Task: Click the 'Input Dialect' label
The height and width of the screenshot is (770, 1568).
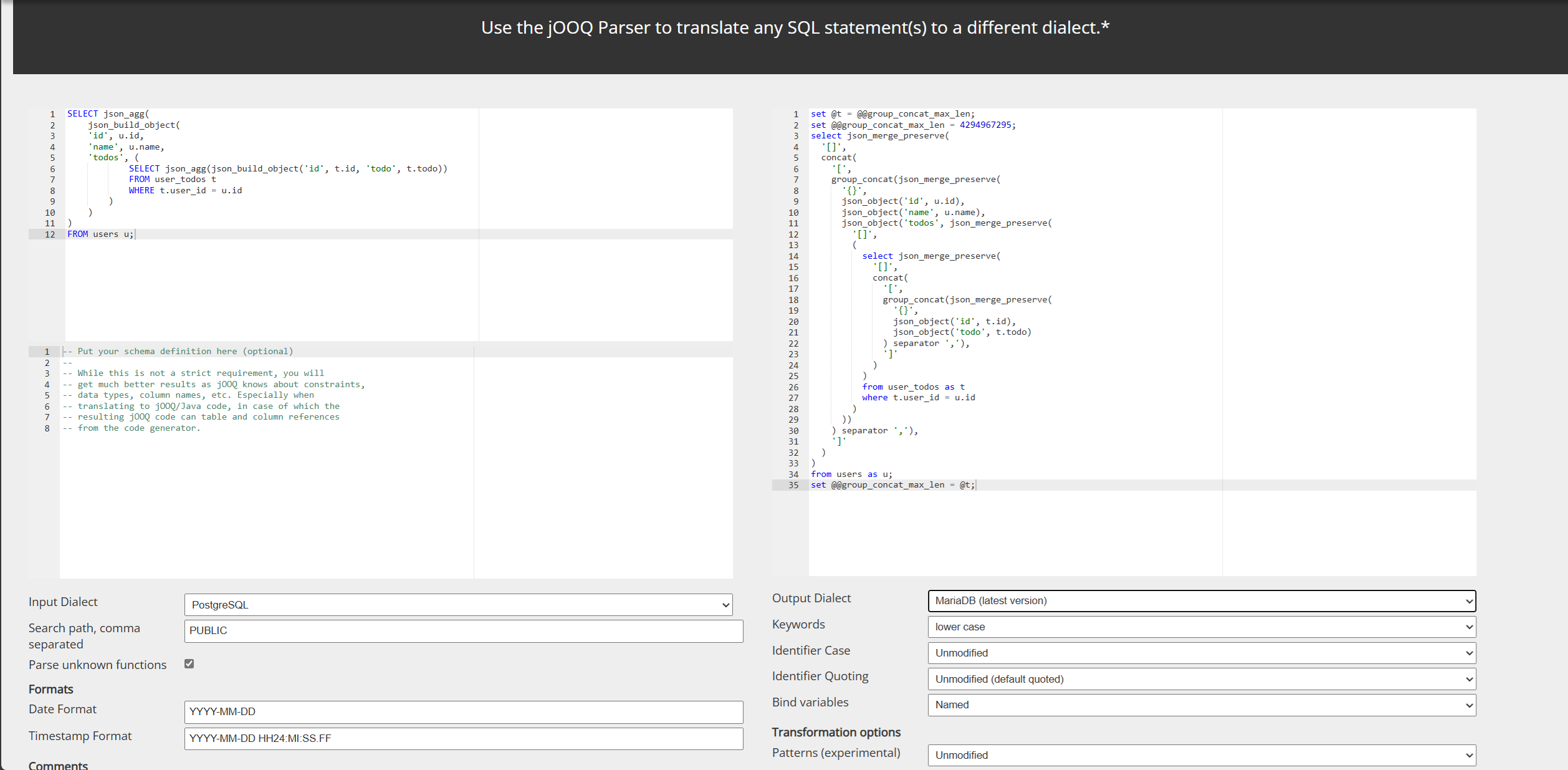Action: pyautogui.click(x=63, y=602)
